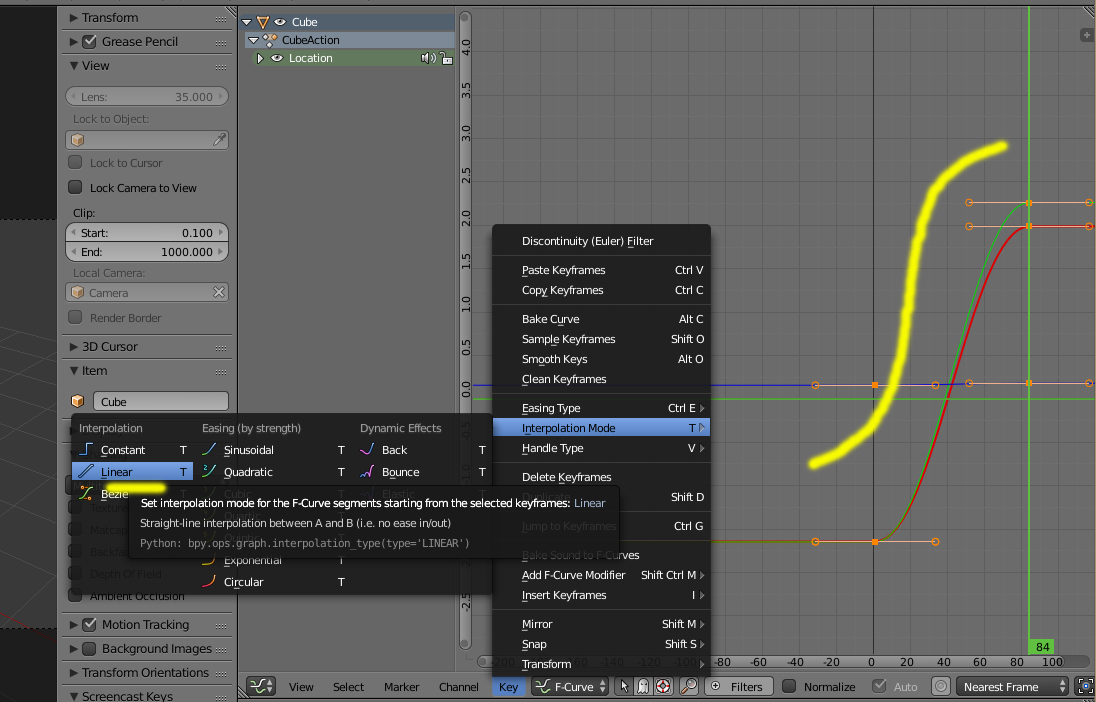Toggle the Lock Camera to View checkbox
The height and width of the screenshot is (702, 1096).
[x=75, y=188]
